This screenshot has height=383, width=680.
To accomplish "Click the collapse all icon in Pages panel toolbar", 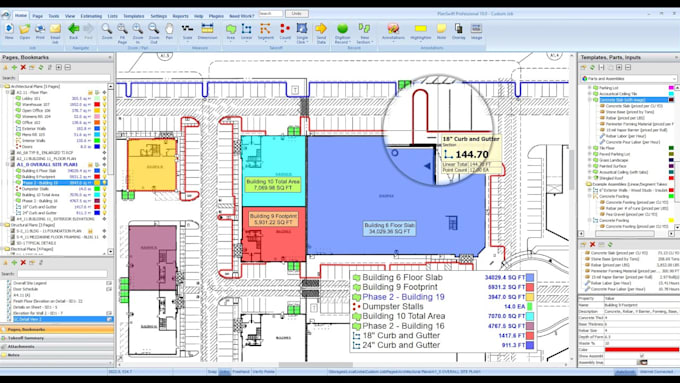I will pyautogui.click(x=67, y=68).
